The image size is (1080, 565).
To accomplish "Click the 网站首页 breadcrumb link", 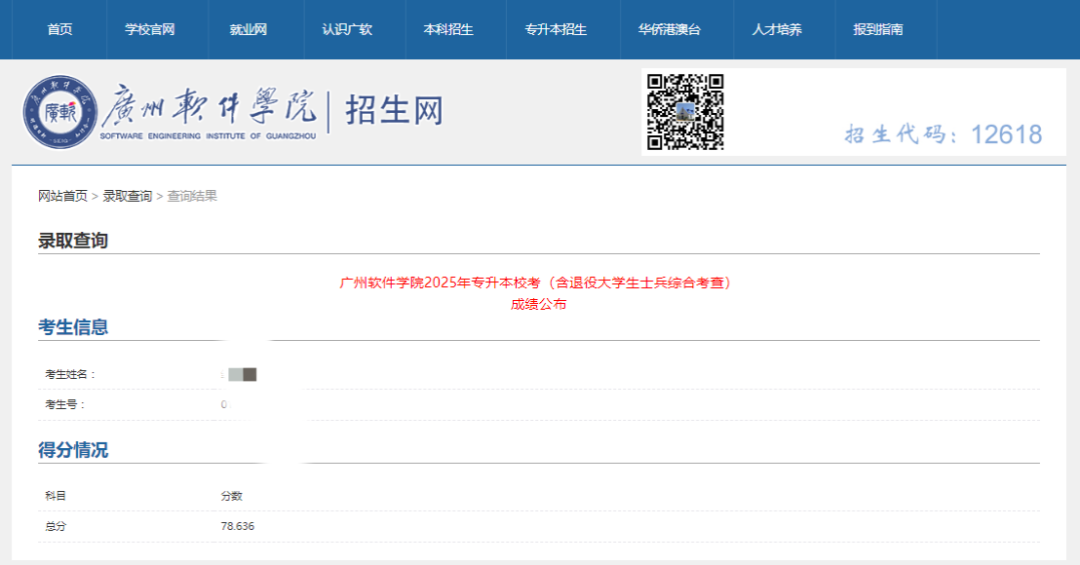I will tap(63, 196).
